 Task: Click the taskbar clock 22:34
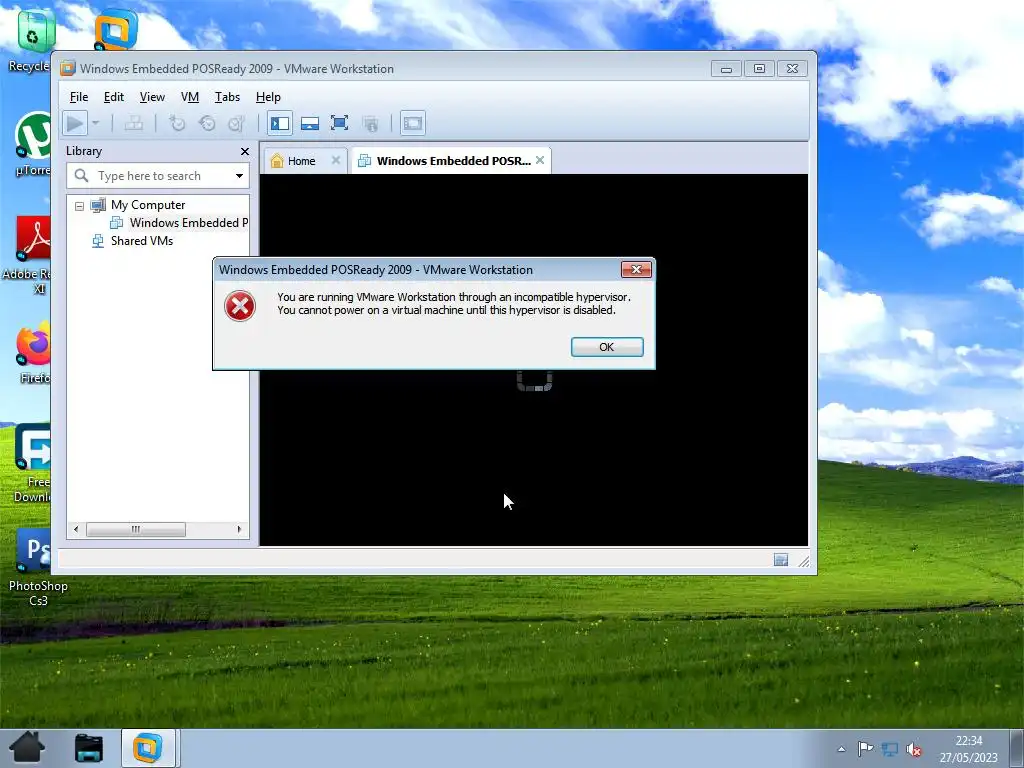pyautogui.click(x=969, y=741)
